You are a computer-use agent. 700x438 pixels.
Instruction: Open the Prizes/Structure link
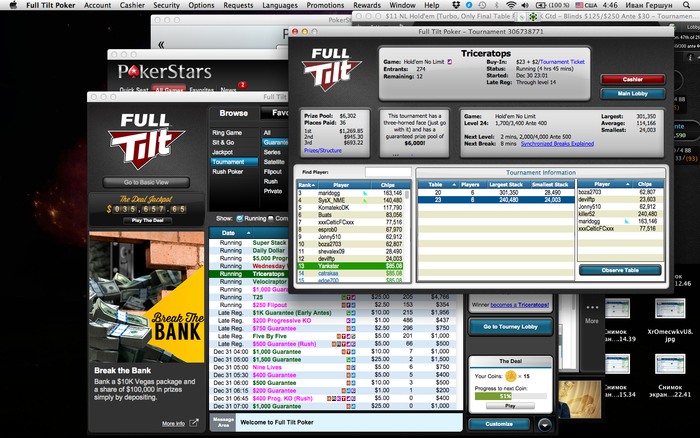pos(323,150)
